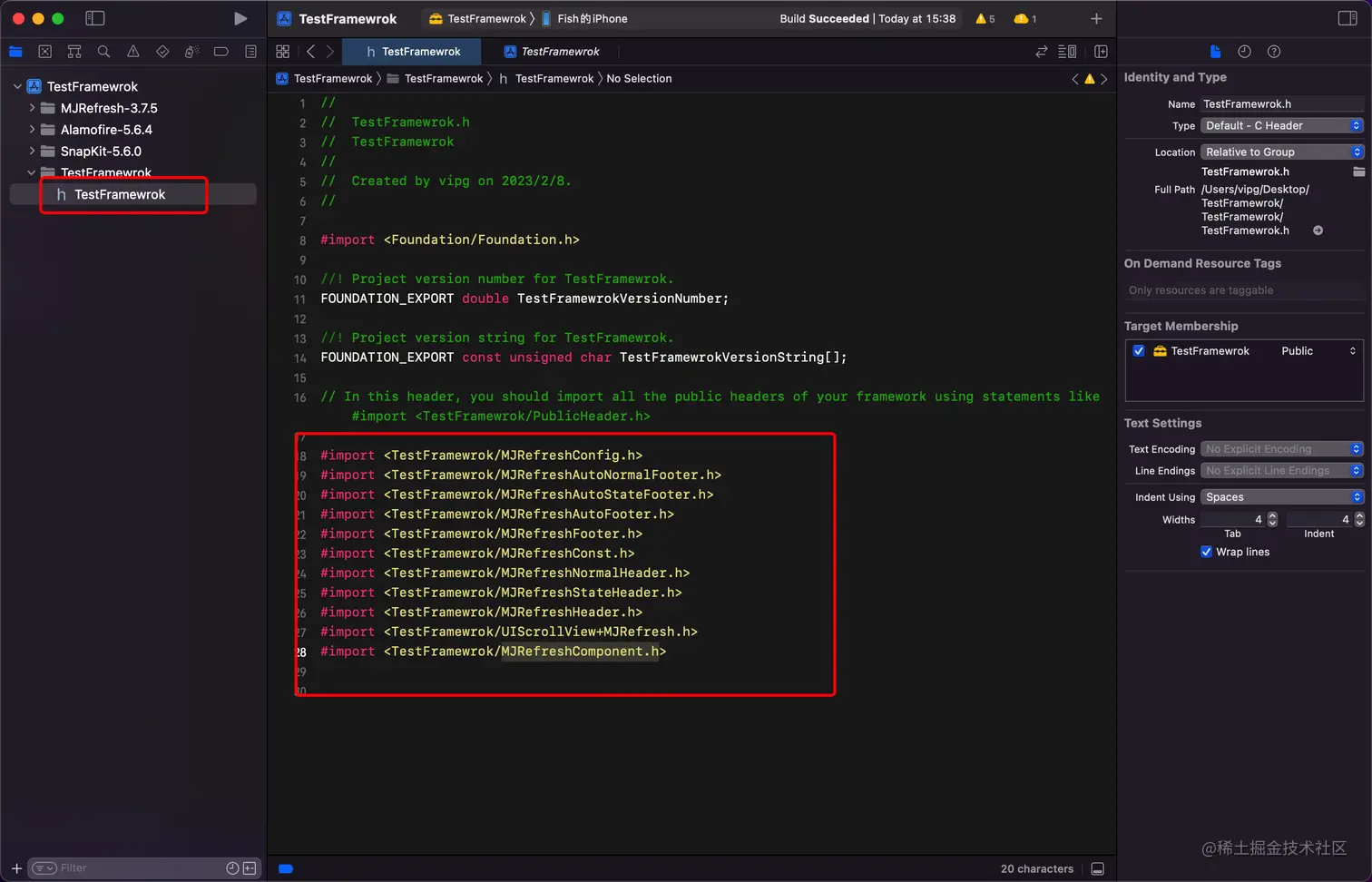This screenshot has height=882, width=1372.
Task: Edit the Name field TestFramewrok.h
Action: [x=1282, y=104]
